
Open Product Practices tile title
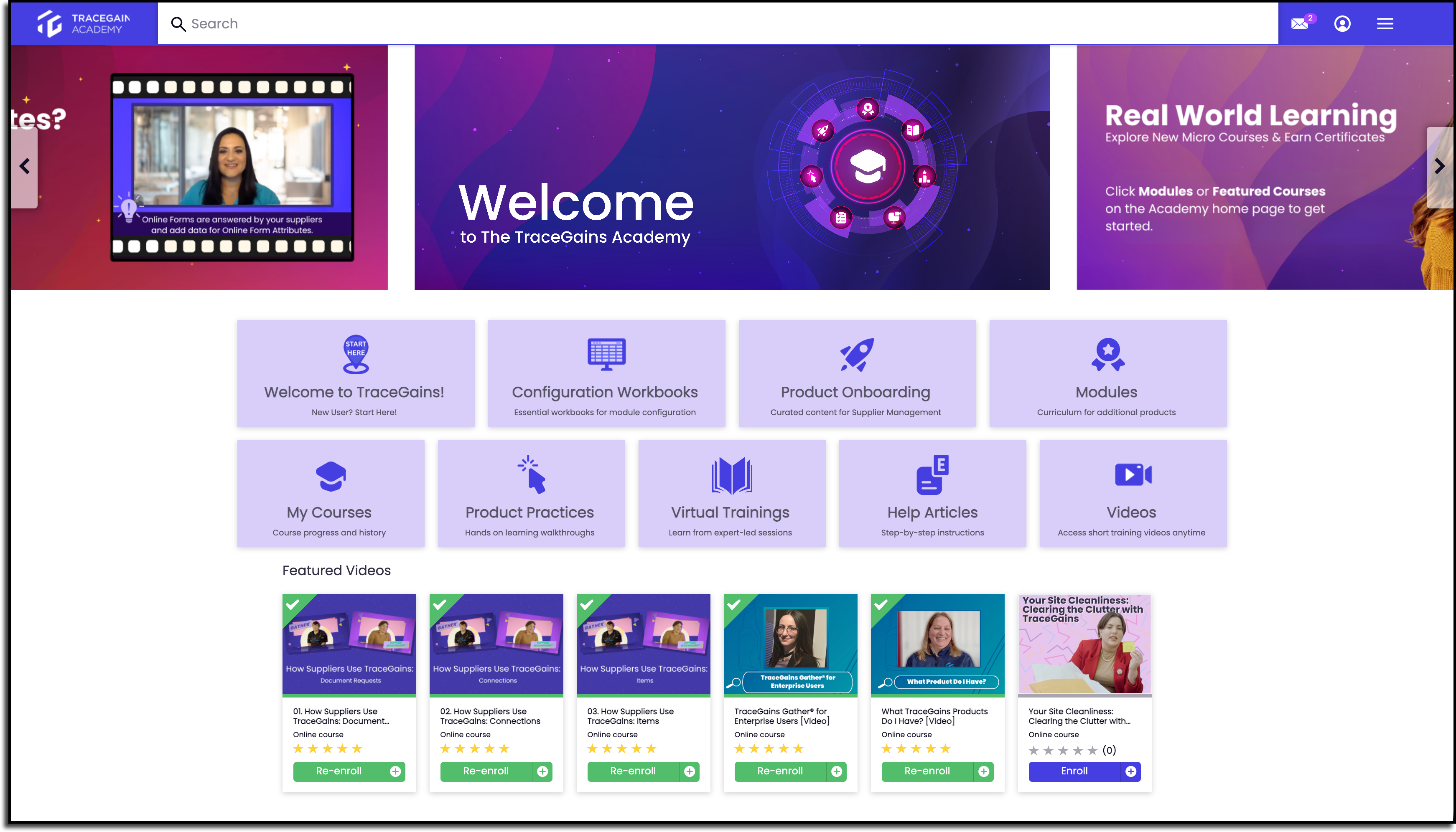(x=529, y=512)
